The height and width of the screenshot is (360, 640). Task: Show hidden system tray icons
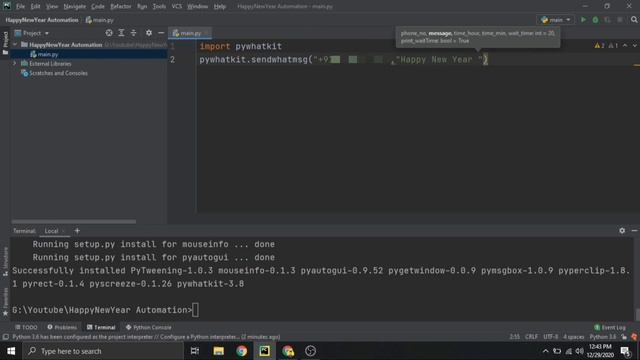[545, 351]
